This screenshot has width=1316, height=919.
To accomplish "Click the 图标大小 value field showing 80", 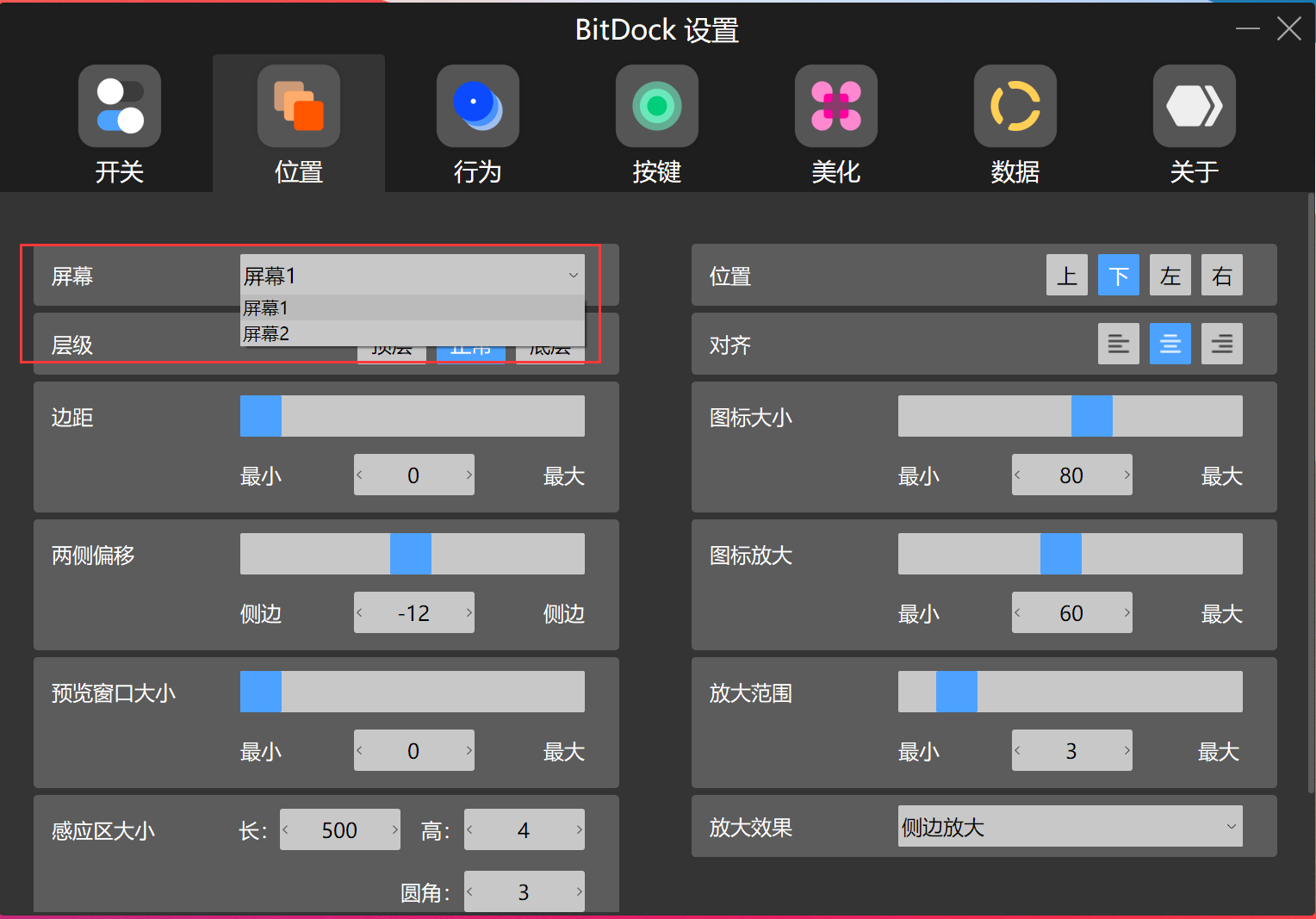I will click(x=1072, y=475).
